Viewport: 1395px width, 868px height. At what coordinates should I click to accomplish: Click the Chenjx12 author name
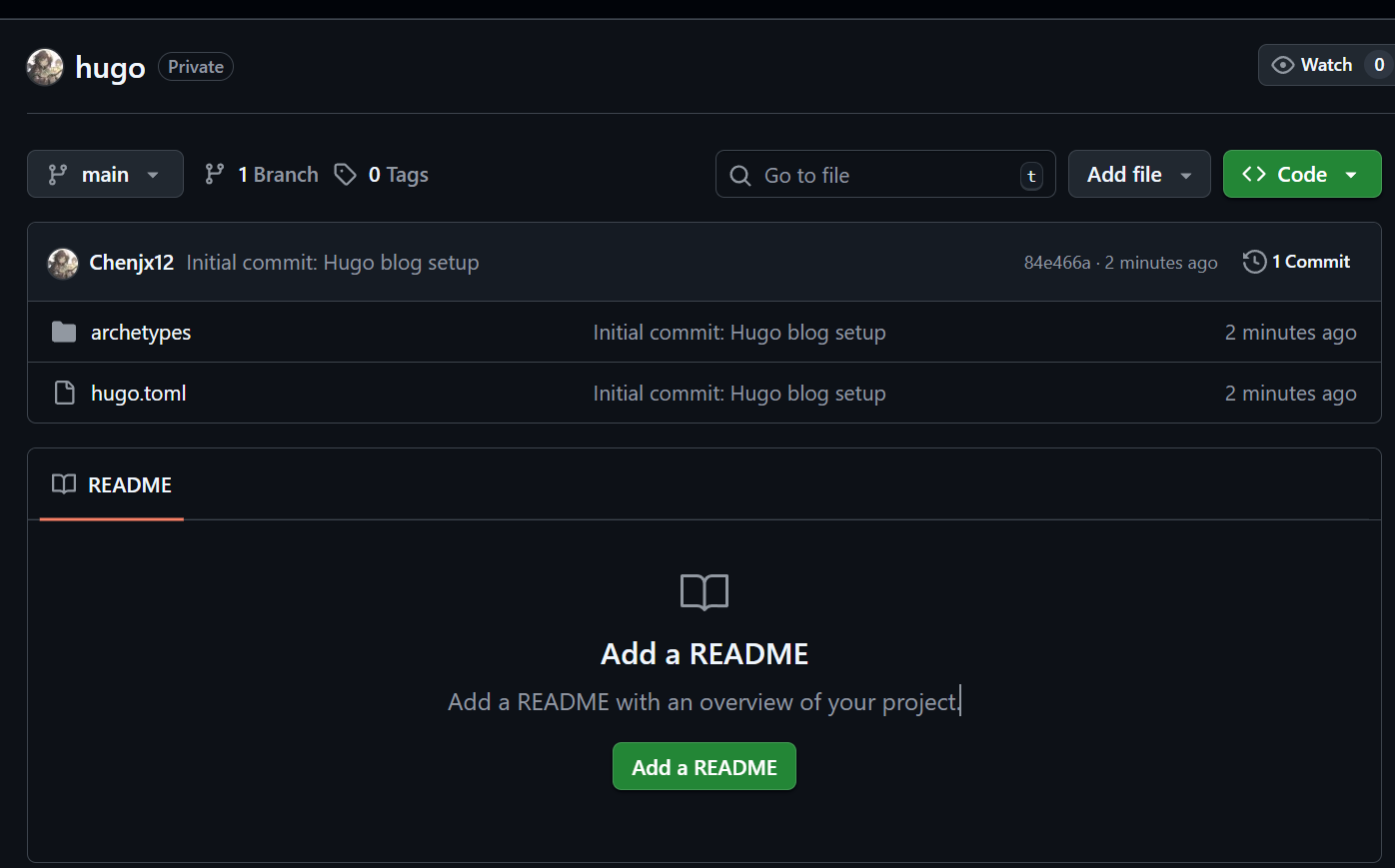(x=132, y=263)
